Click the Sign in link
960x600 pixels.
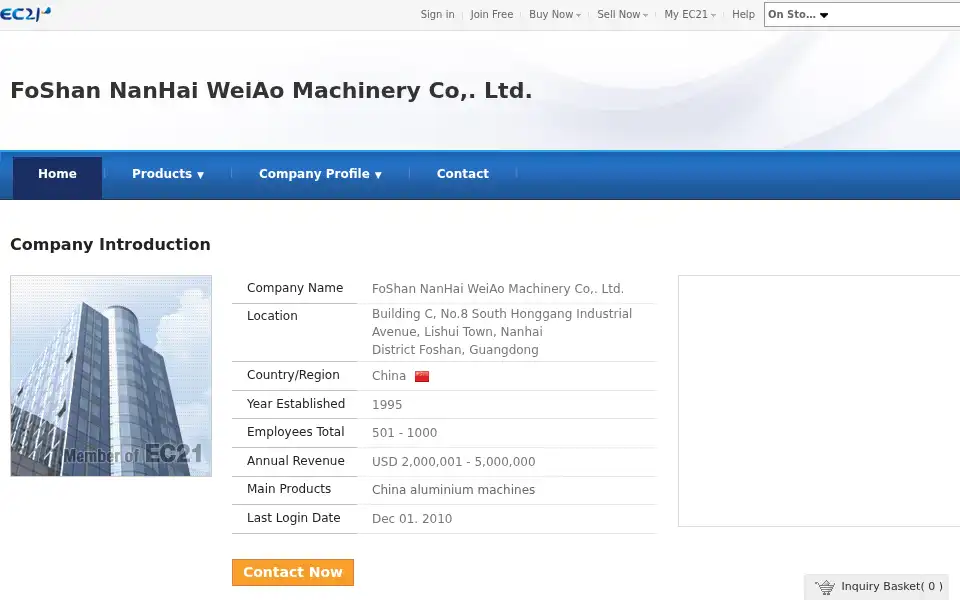437,14
